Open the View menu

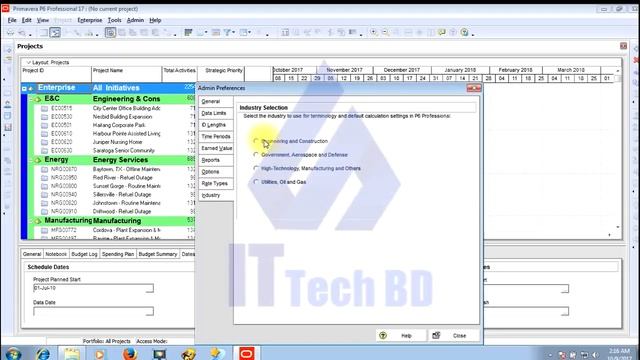point(42,20)
